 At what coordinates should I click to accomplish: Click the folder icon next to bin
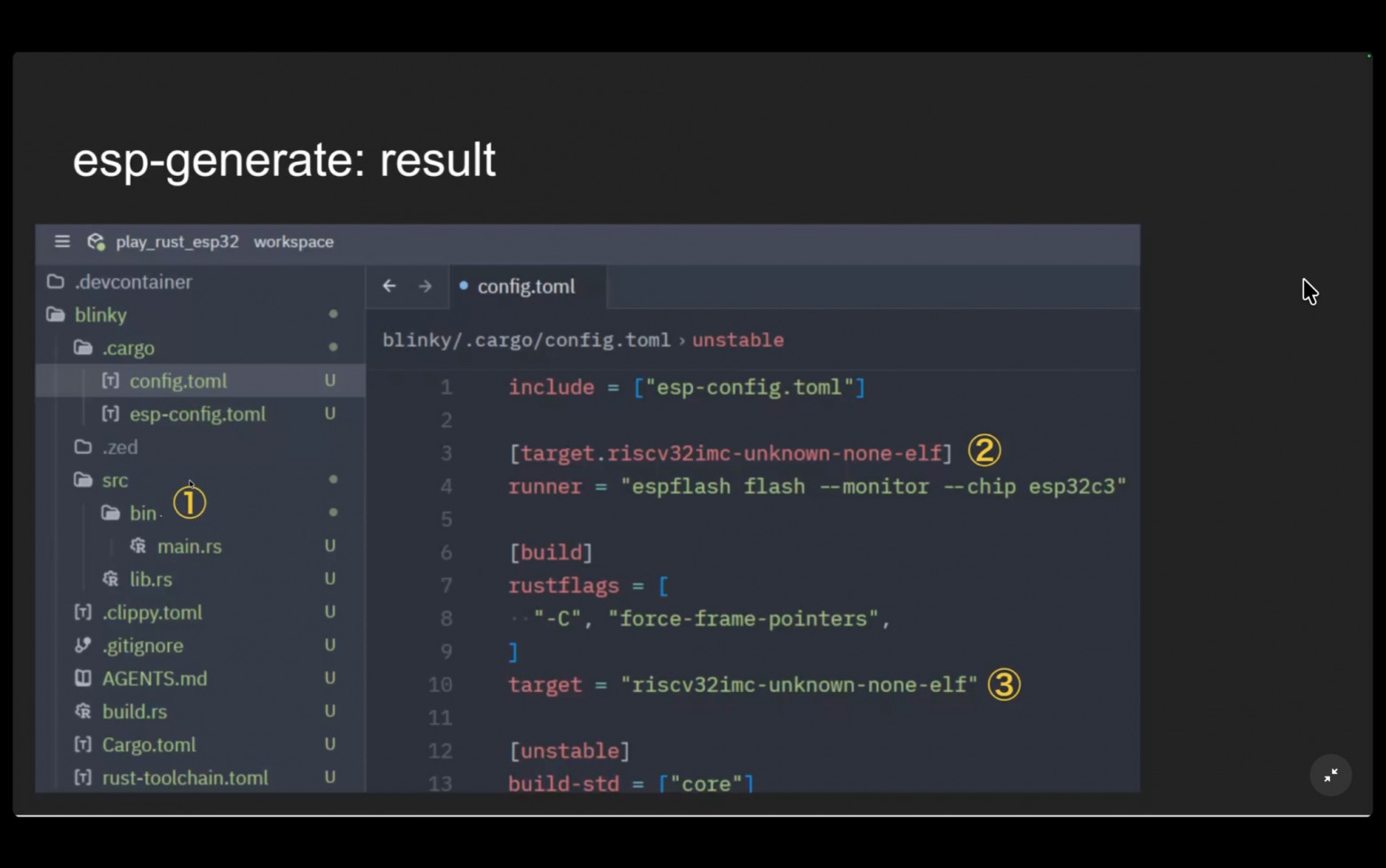[110, 513]
